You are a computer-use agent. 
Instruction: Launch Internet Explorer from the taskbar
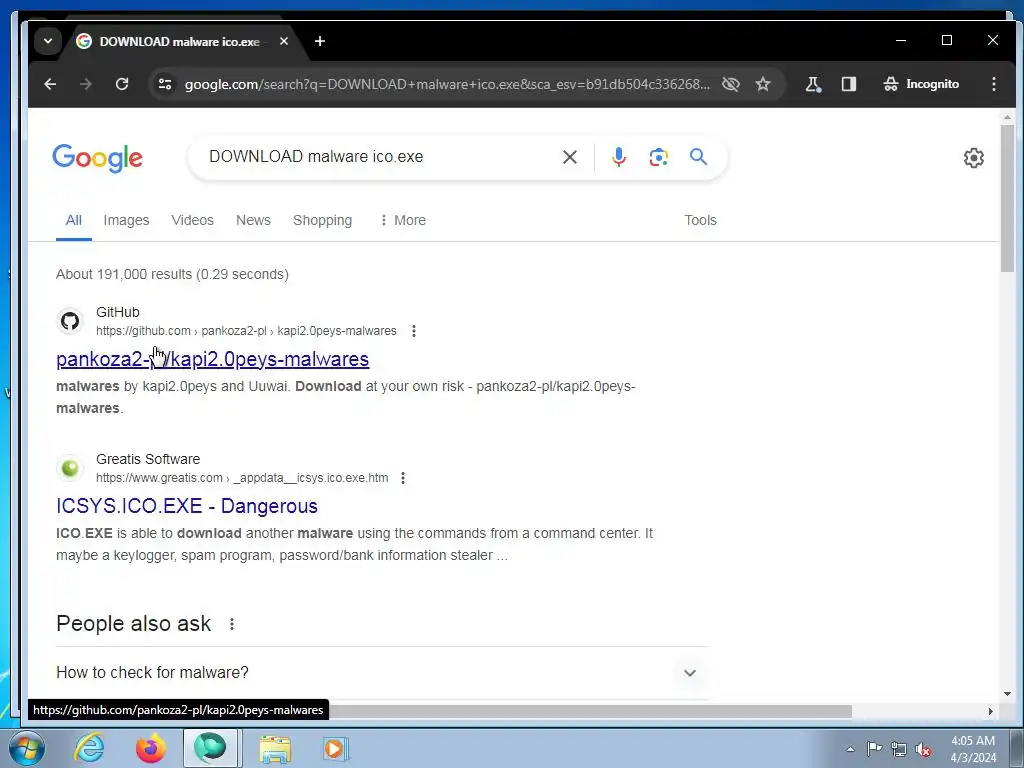point(89,748)
